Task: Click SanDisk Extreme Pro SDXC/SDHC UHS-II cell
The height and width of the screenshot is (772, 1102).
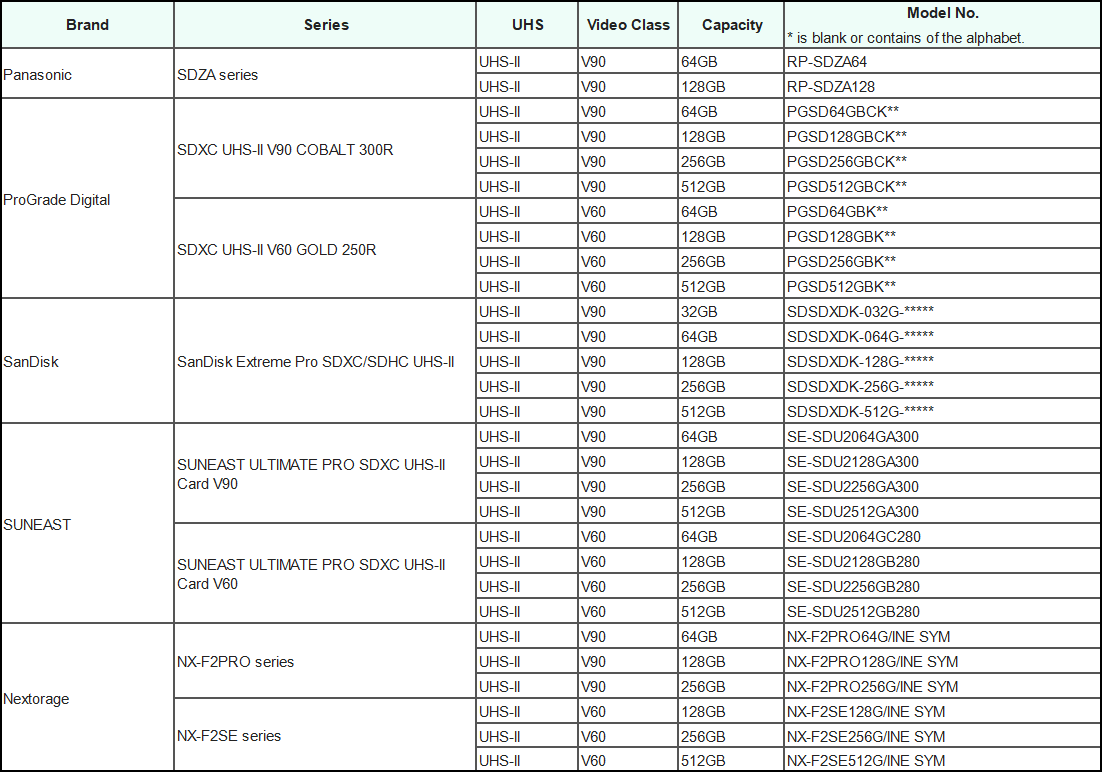Action: pos(325,361)
